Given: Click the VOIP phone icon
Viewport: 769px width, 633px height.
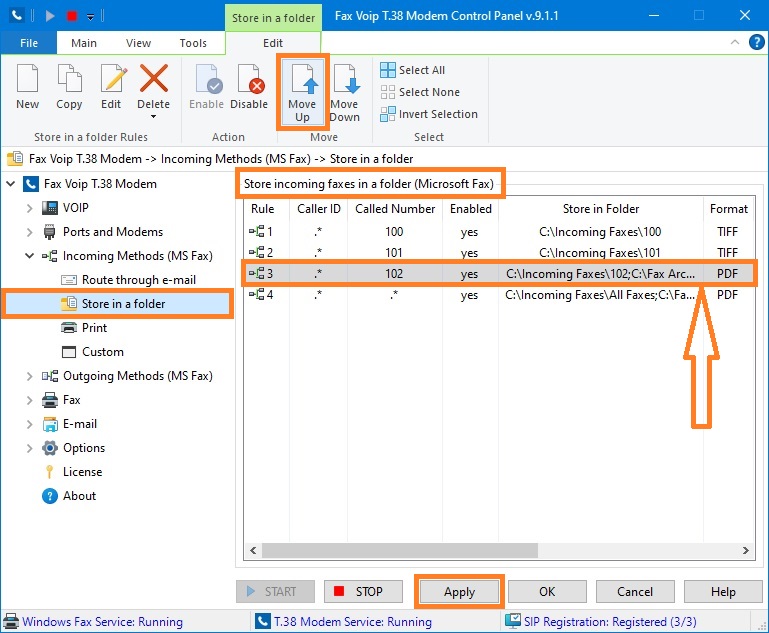Looking at the screenshot, I should 50,208.
